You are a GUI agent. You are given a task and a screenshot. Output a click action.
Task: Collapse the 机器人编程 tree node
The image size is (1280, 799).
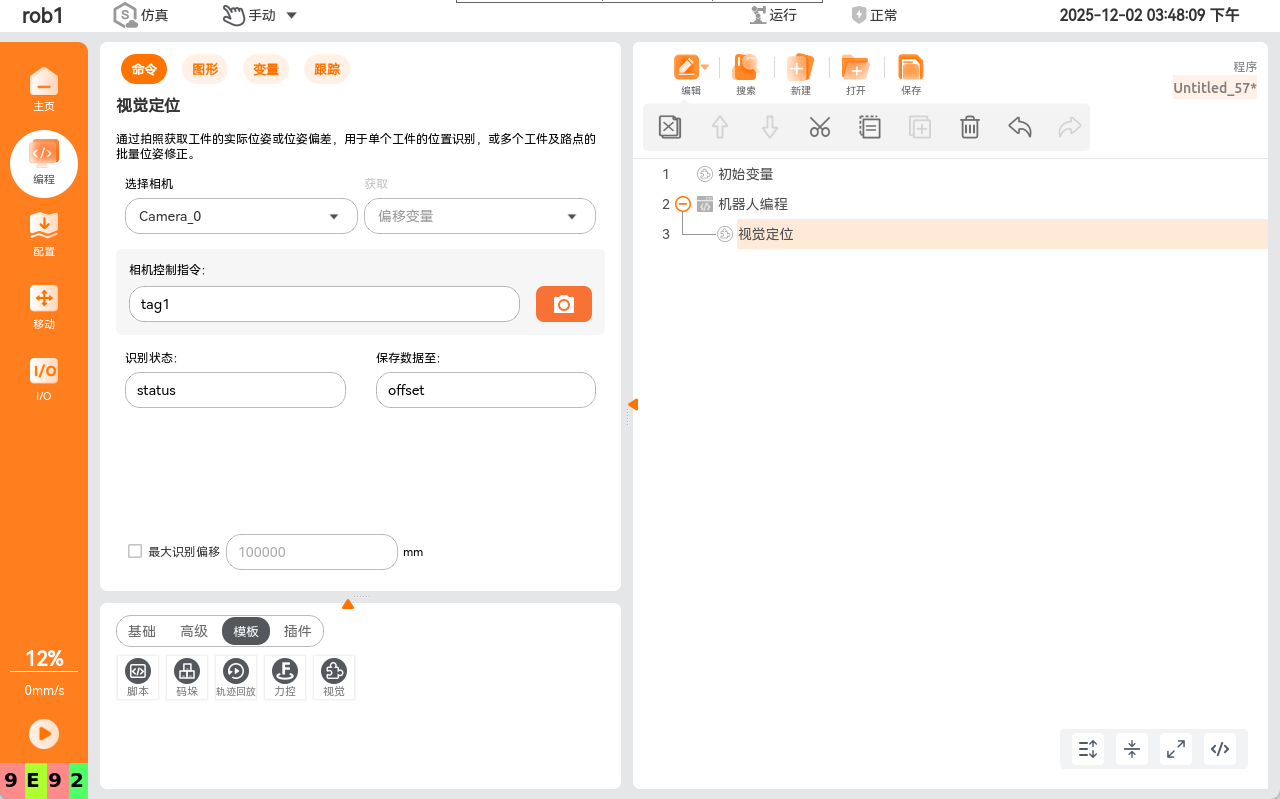pyautogui.click(x=683, y=204)
